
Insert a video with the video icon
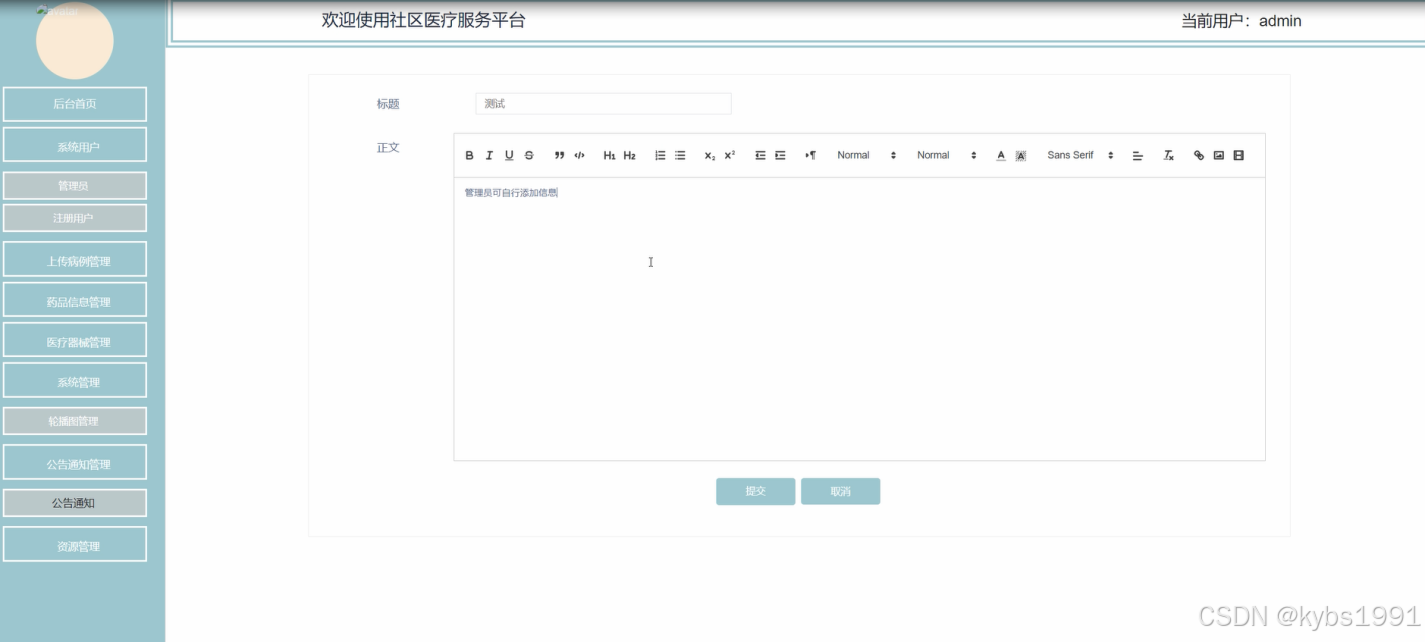pyautogui.click(x=1239, y=155)
